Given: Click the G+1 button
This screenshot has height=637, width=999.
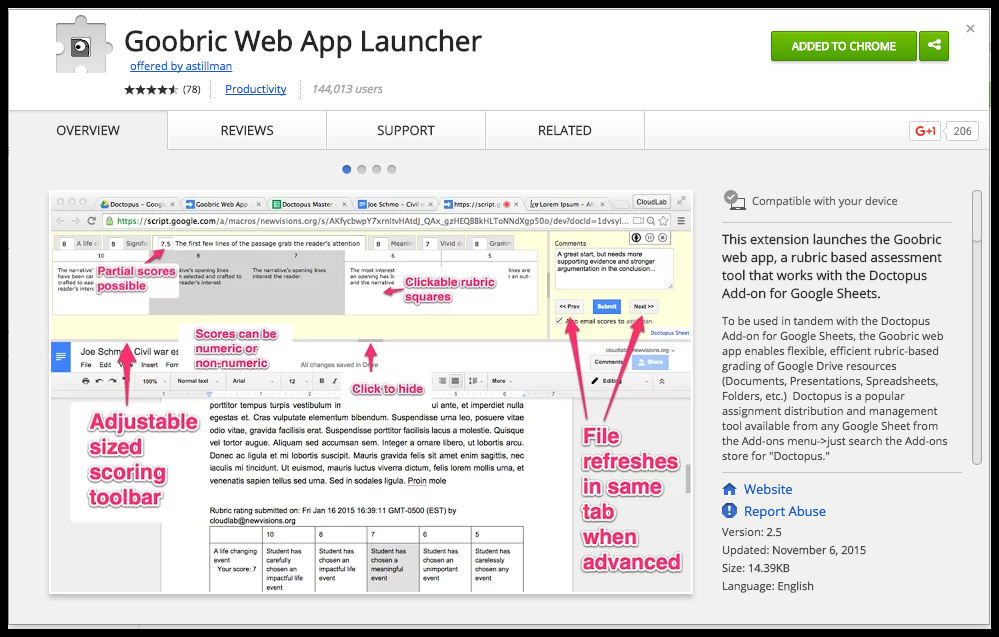Looking at the screenshot, I should (x=924, y=131).
